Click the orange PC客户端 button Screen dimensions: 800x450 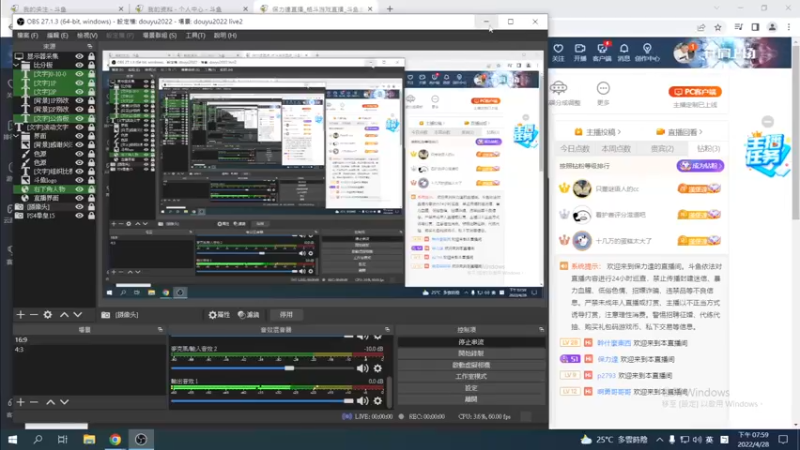pos(695,92)
